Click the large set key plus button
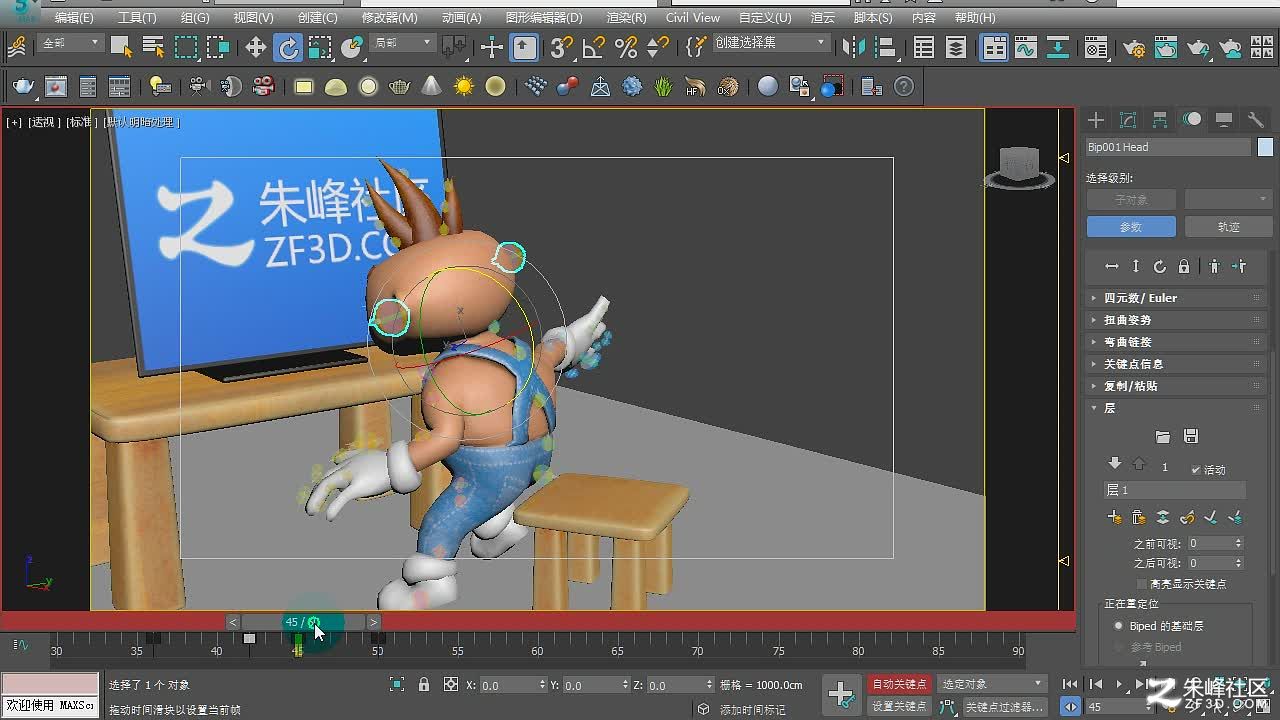 pos(841,694)
